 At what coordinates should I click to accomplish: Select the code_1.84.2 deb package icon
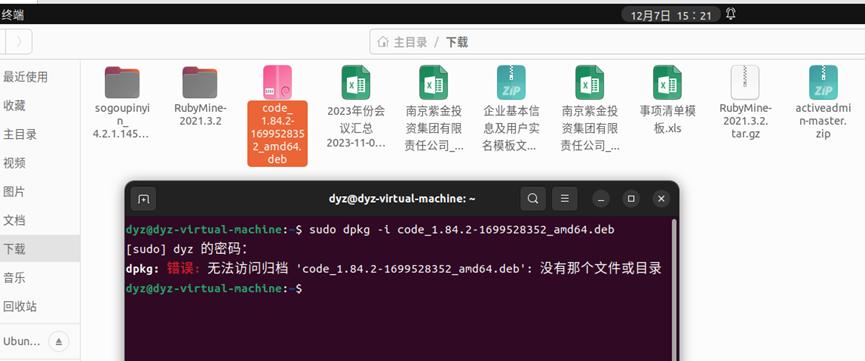(x=277, y=82)
